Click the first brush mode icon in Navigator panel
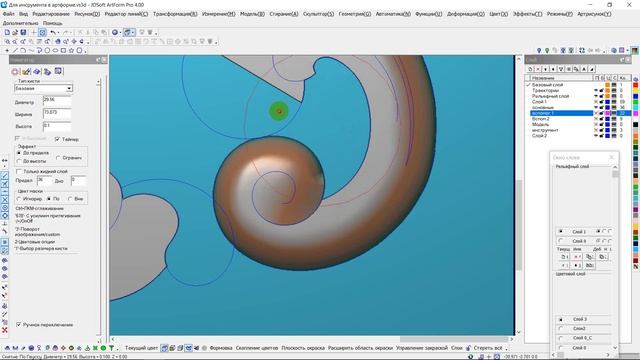The width and height of the screenshot is (640, 360). pos(14,71)
